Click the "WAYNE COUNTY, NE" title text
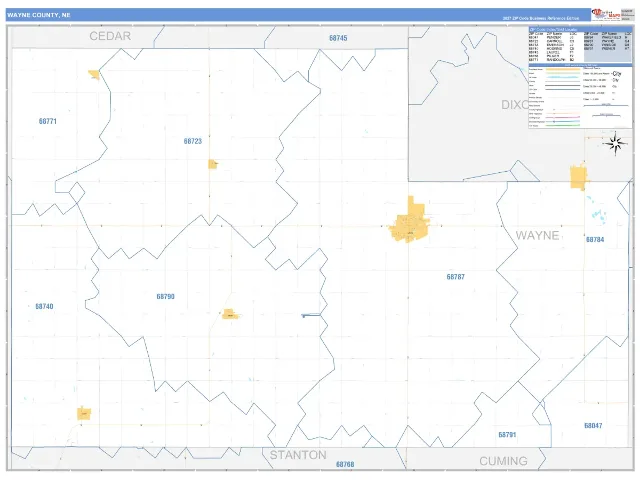This screenshot has width=640, height=480. point(39,15)
